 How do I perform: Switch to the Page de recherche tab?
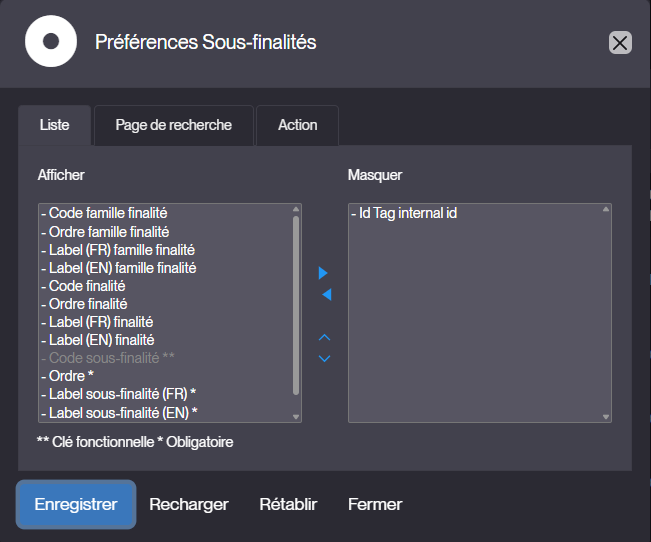coord(174,125)
